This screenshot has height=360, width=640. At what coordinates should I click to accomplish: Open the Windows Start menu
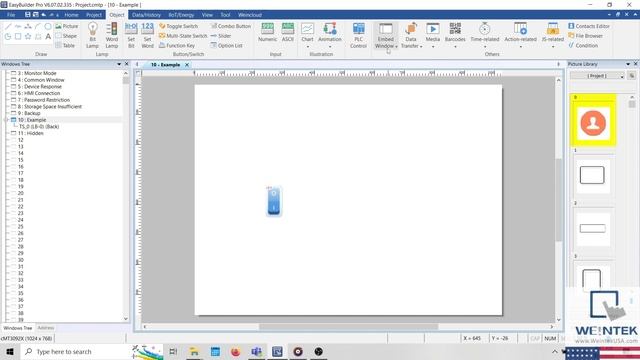[10, 352]
